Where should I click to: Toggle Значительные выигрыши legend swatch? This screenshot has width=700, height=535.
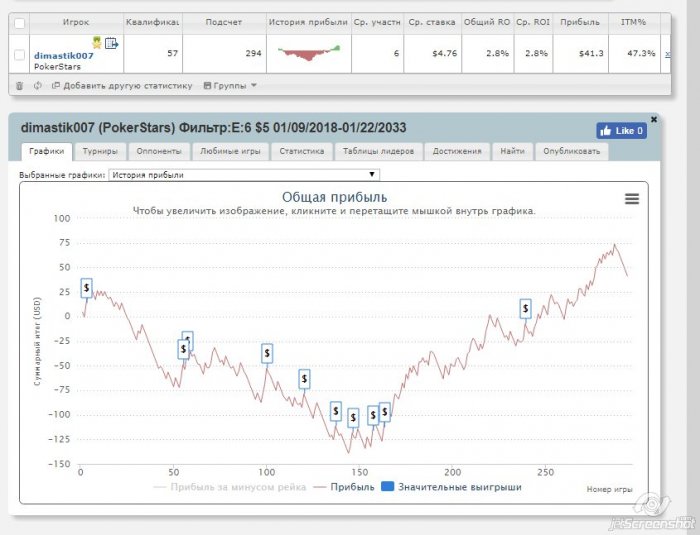tap(388, 486)
